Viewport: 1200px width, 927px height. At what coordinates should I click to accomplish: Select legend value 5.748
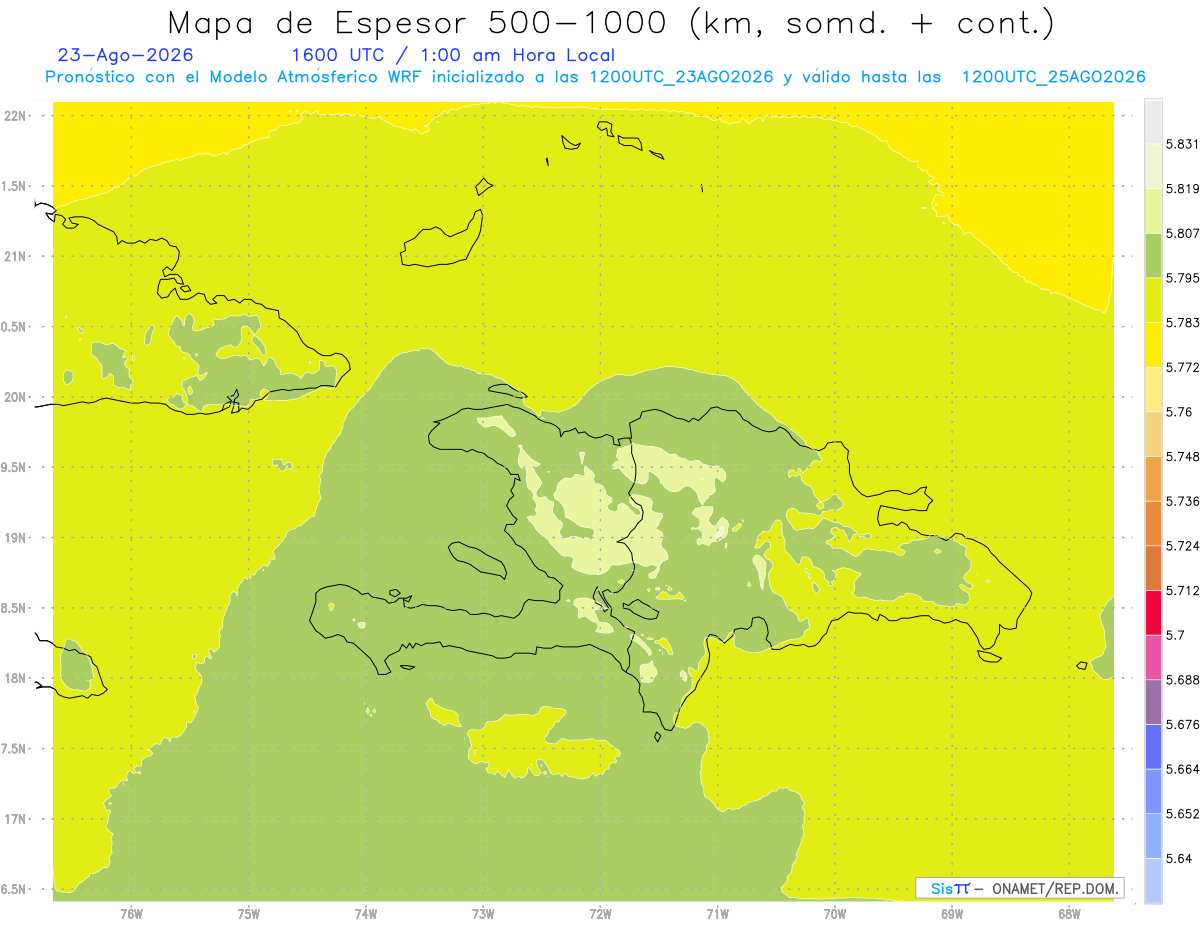1182,457
